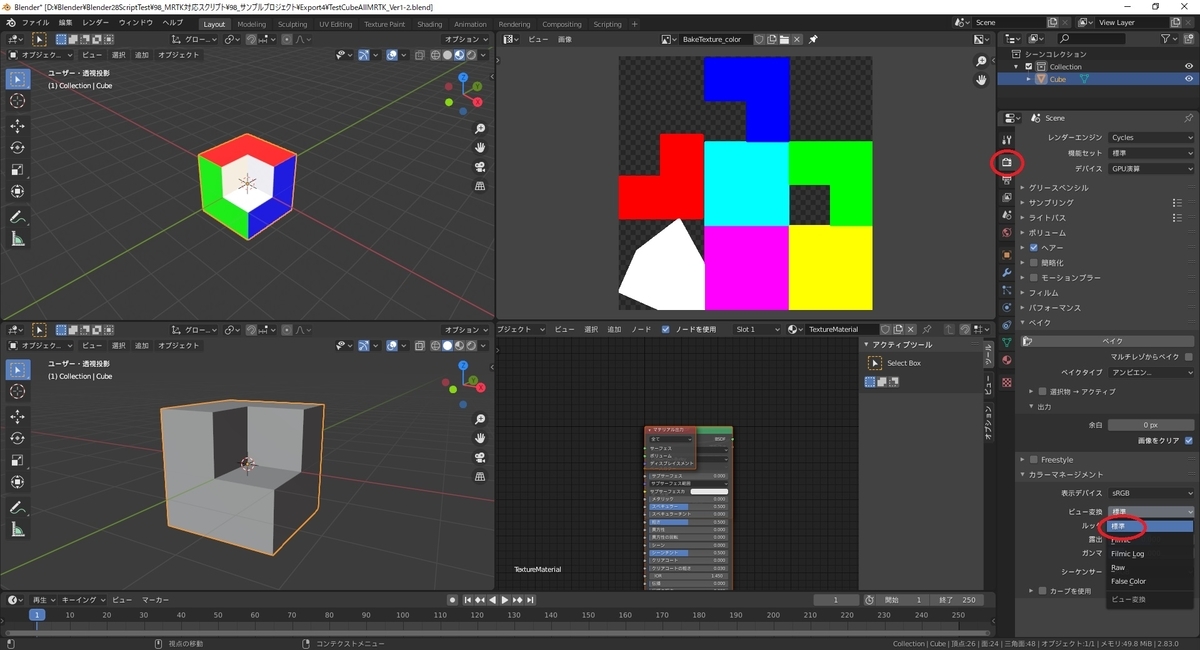Open the active Tool settings properties tab
This screenshot has width=1200, height=650.
(1007, 140)
